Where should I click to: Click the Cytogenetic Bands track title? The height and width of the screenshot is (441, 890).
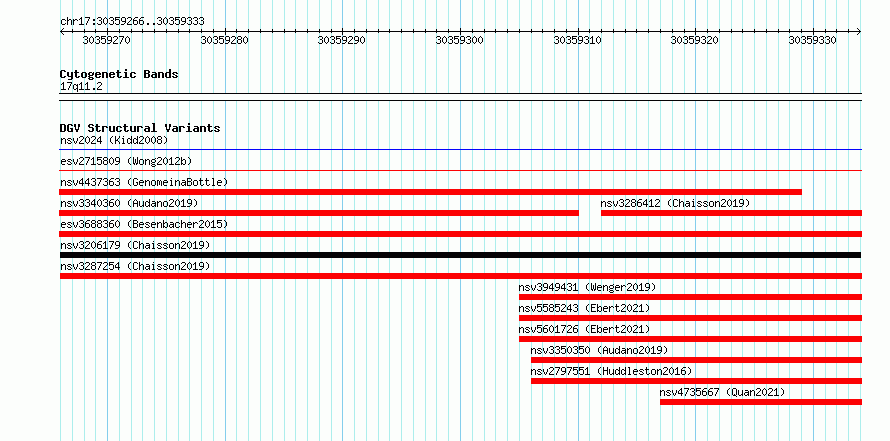119,74
